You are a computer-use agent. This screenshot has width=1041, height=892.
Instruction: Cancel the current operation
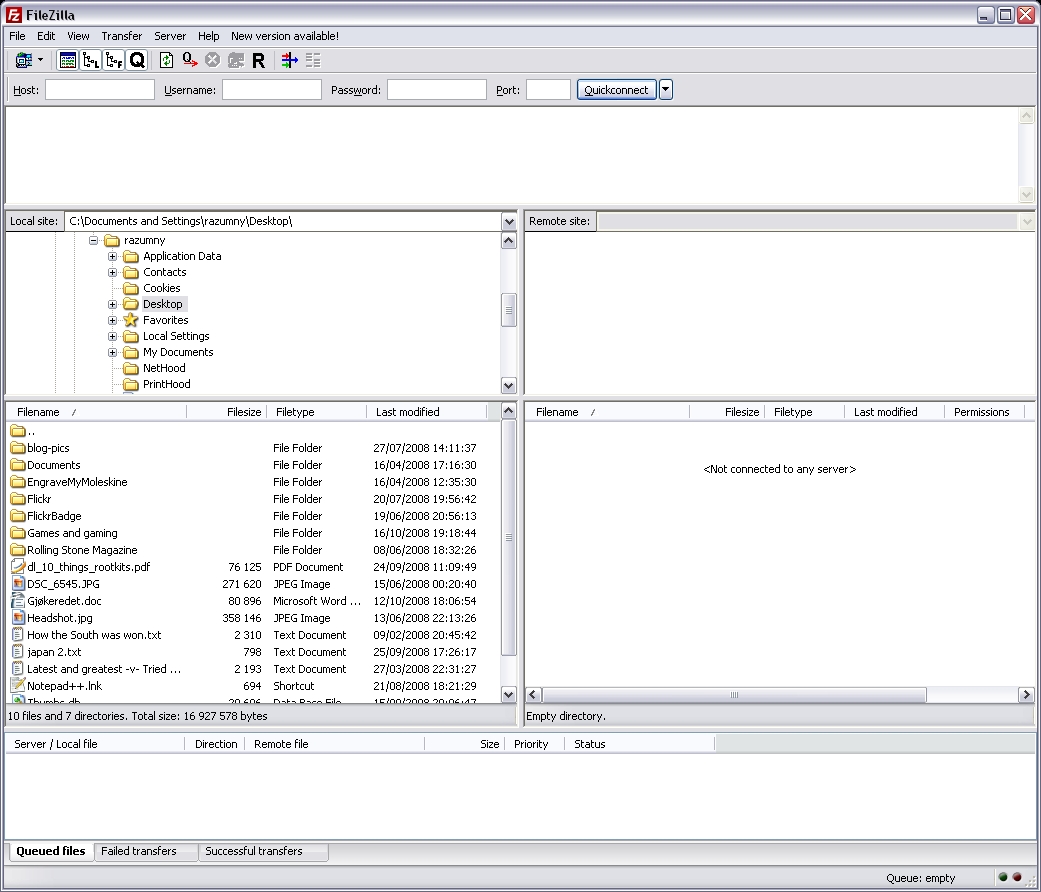pyautogui.click(x=212, y=60)
